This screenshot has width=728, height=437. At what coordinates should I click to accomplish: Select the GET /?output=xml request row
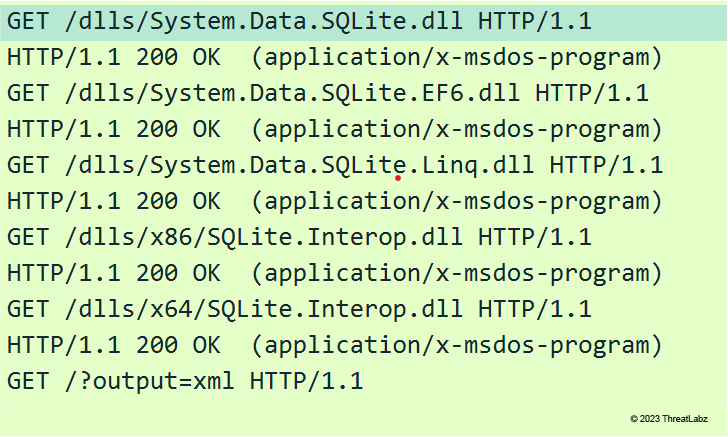185,381
